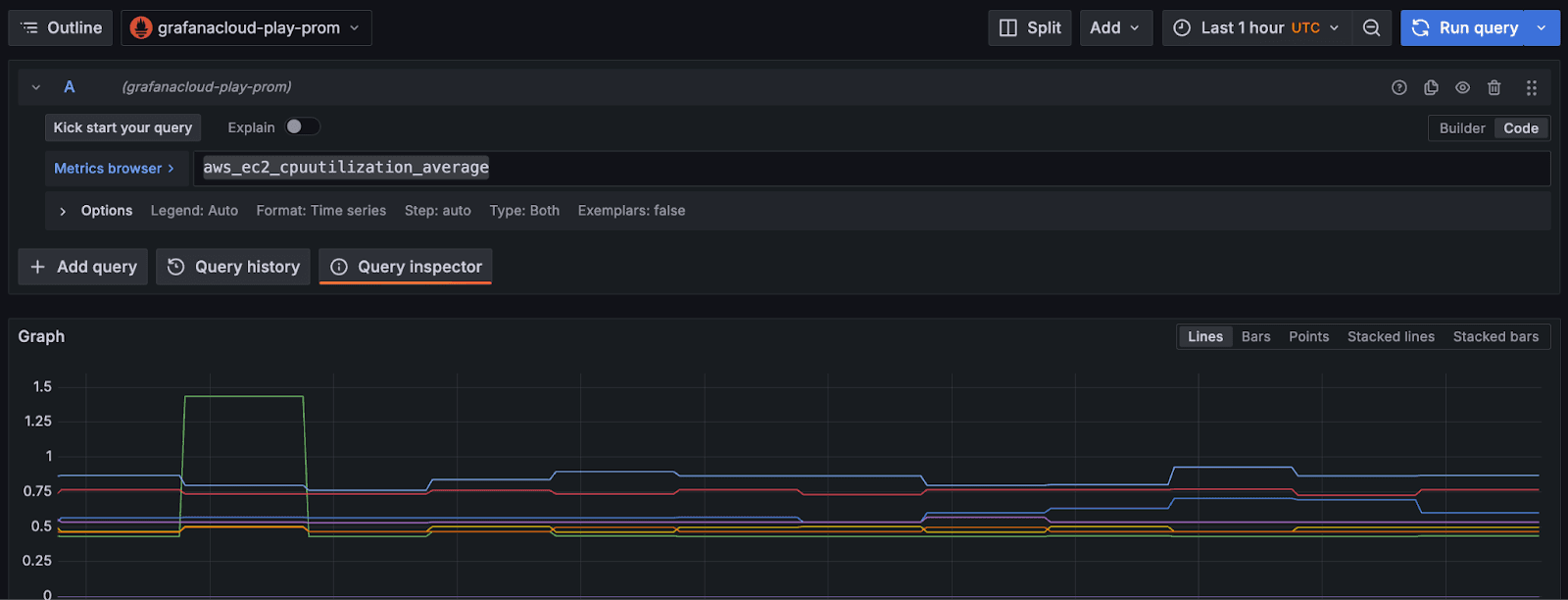This screenshot has width=1568, height=600.
Task: Select the Points graph style
Action: [x=1308, y=336]
